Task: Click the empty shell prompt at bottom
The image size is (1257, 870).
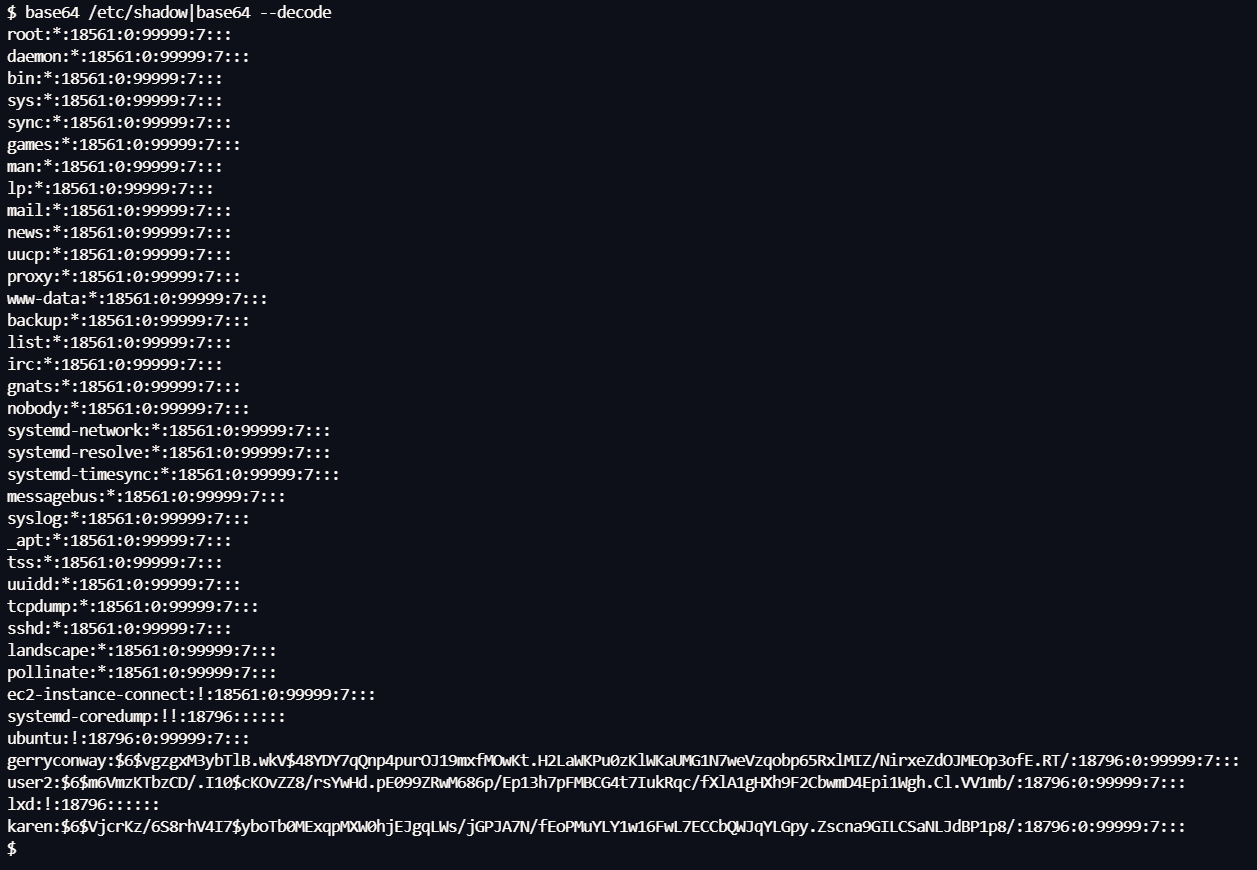Action: pos(12,848)
